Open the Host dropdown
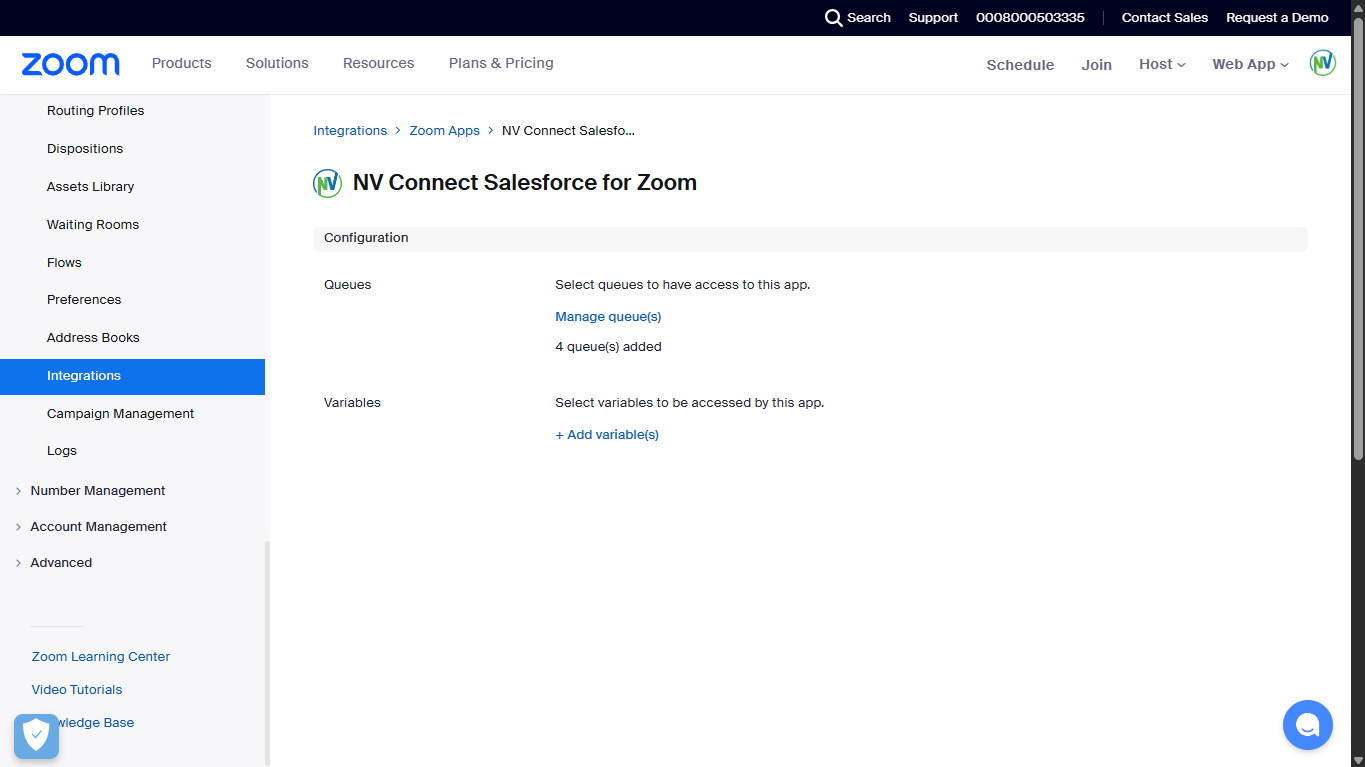Screen dimensions: 1365x767 point(1162,64)
